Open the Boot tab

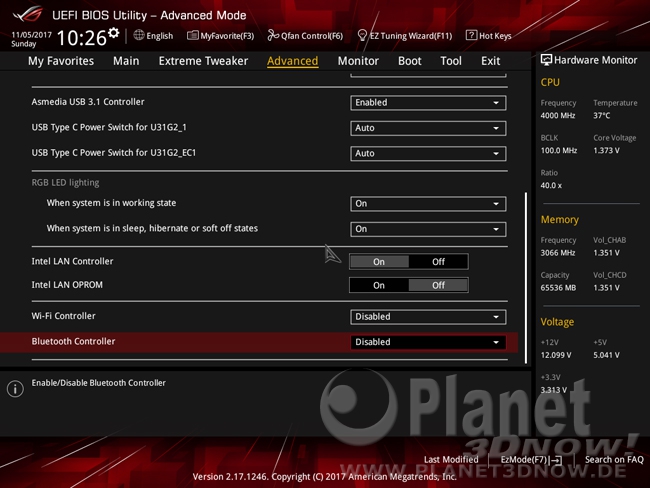tap(410, 61)
